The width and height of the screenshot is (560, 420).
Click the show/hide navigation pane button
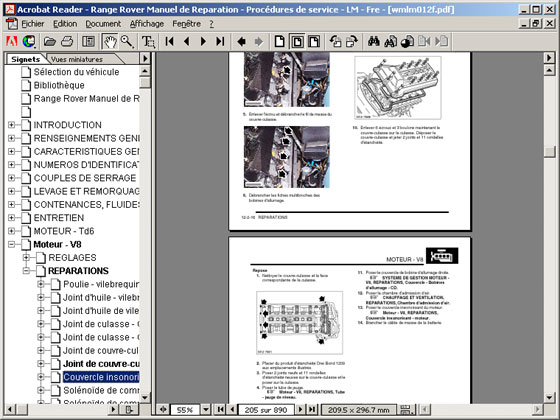pos(163,409)
